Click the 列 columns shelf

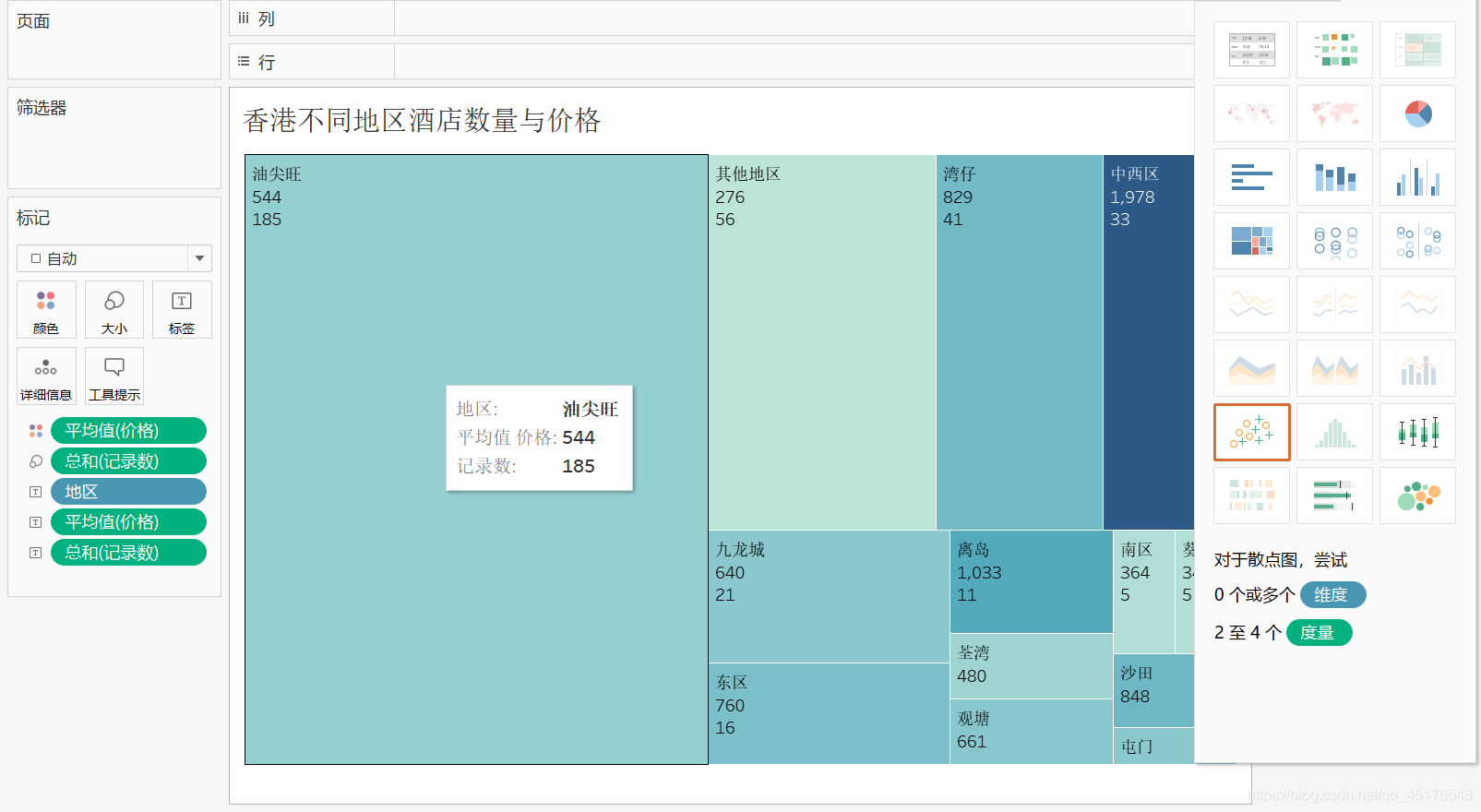(711, 18)
